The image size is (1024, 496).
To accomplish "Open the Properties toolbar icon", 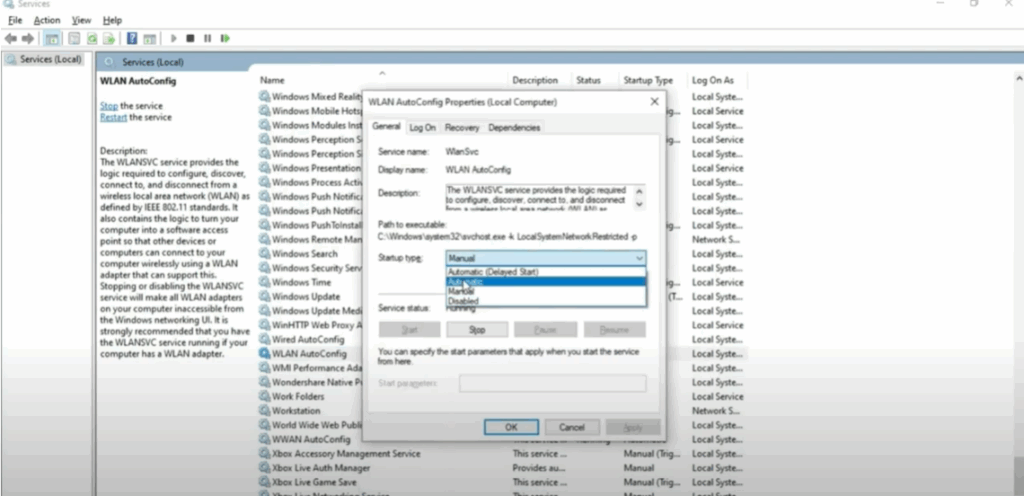I will [x=74, y=39].
